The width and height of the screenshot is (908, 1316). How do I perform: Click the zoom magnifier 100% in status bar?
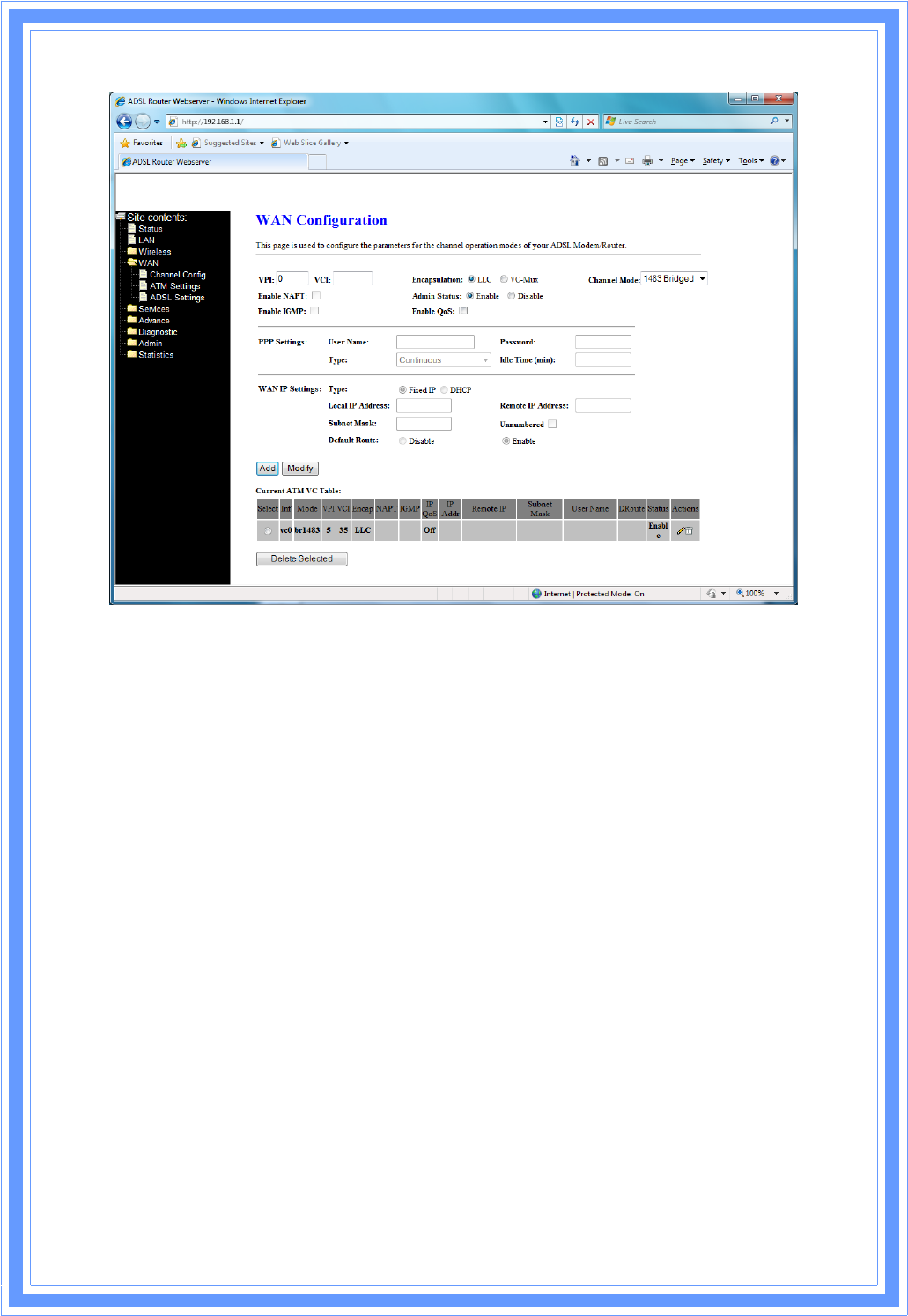click(750, 594)
